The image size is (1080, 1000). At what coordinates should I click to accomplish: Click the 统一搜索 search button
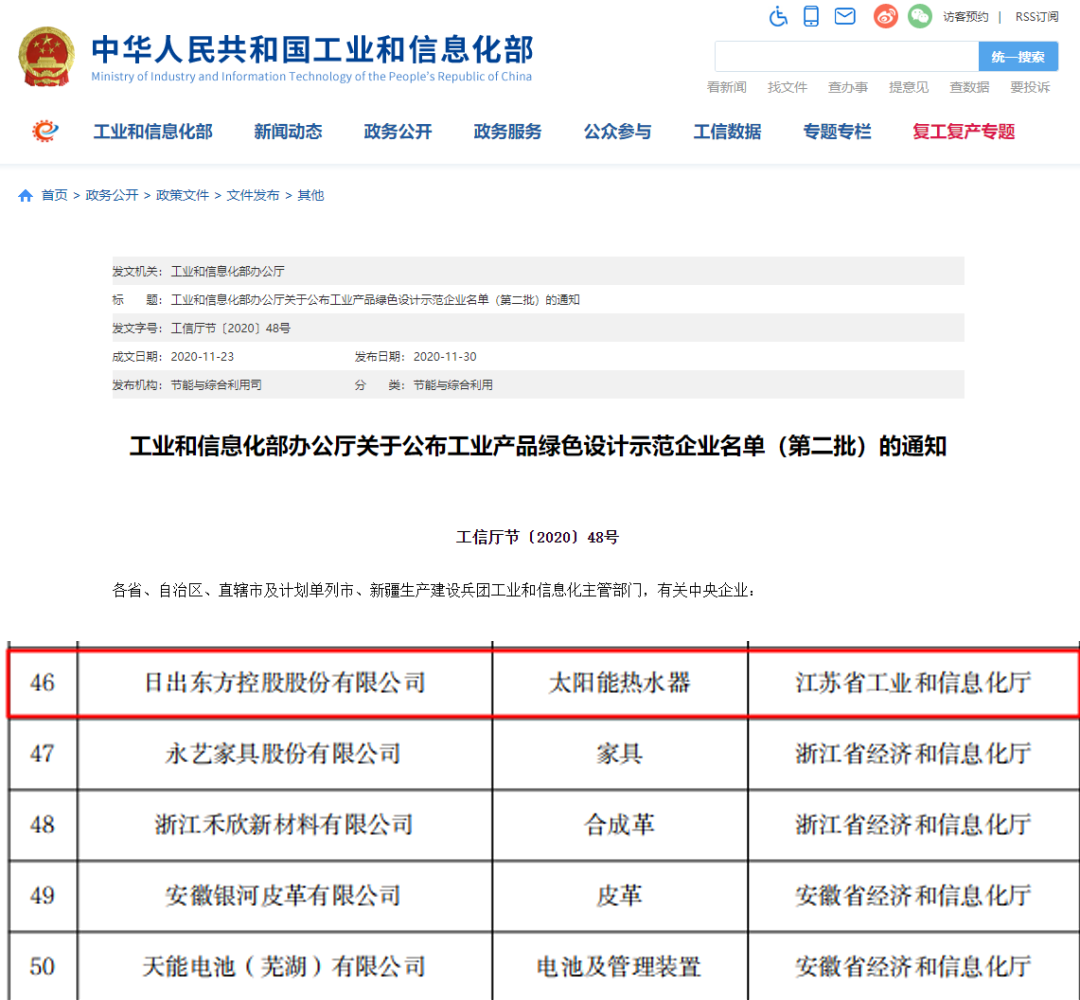[x=1017, y=57]
